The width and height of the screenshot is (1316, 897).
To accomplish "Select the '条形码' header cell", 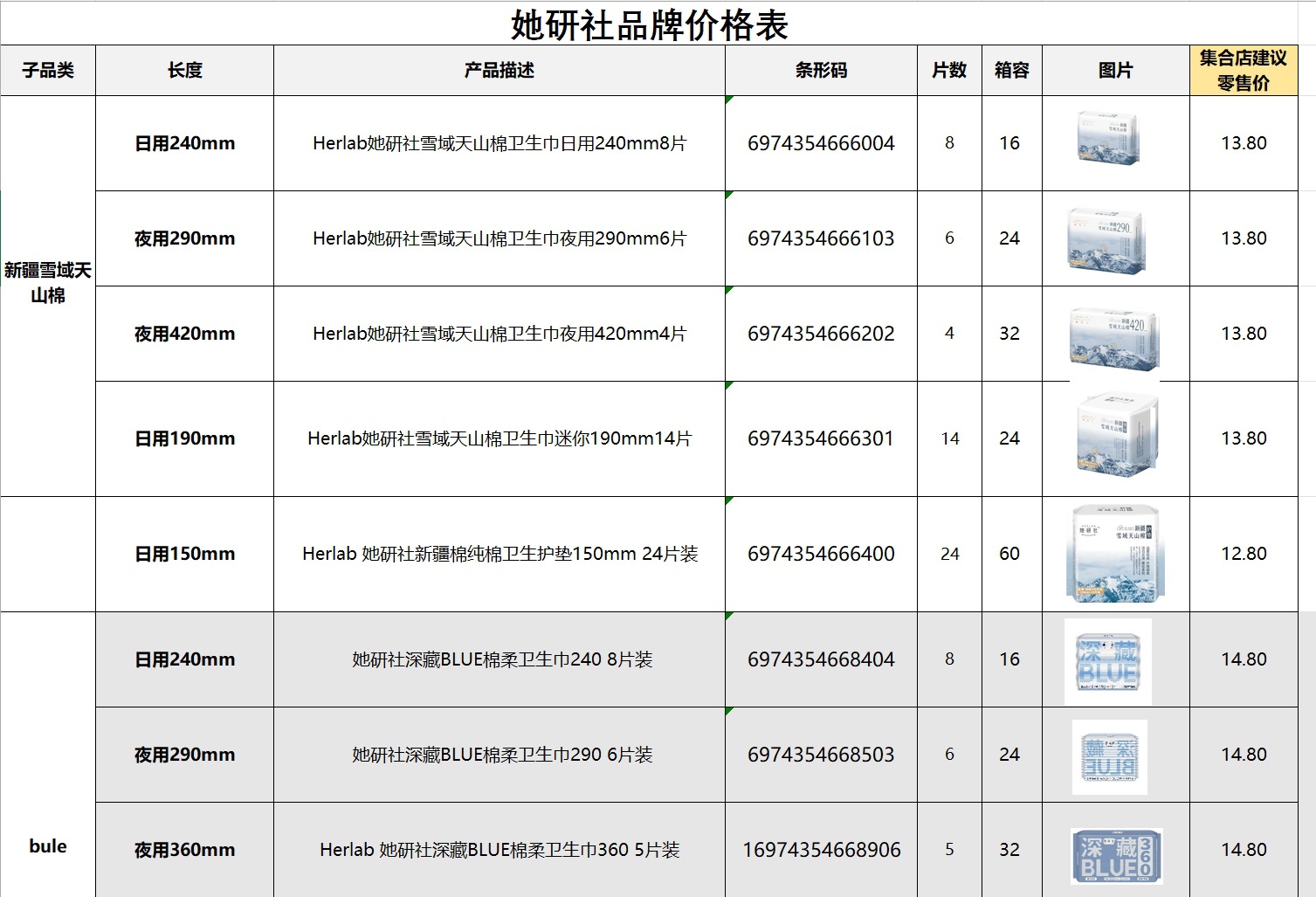I will pos(821,70).
